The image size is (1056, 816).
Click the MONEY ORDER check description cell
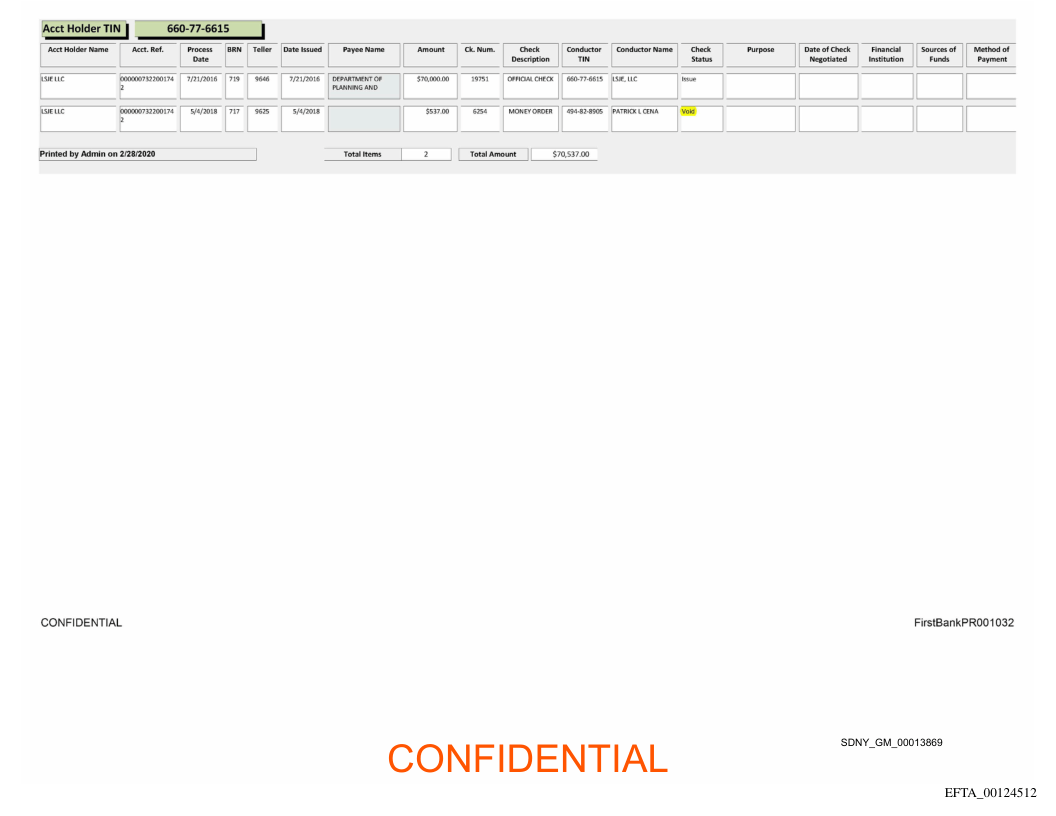point(530,112)
